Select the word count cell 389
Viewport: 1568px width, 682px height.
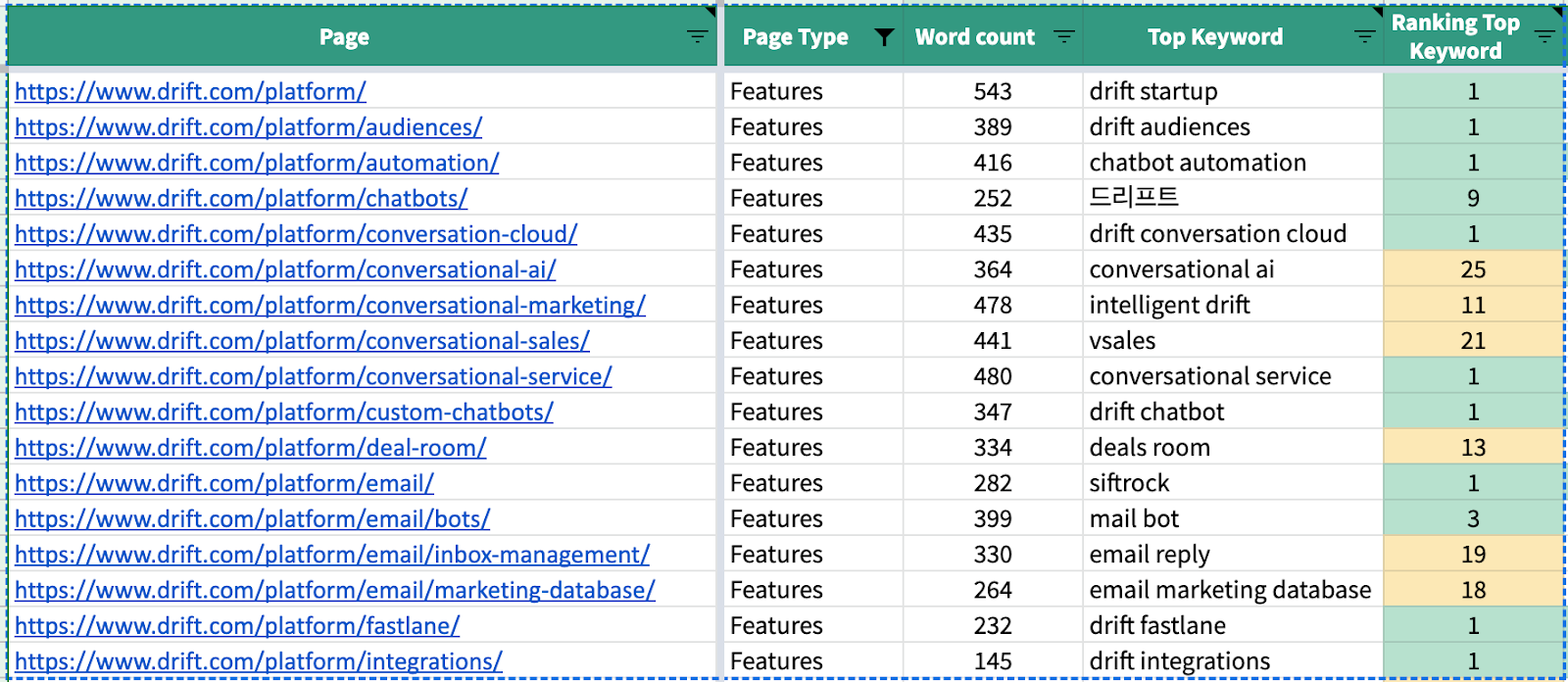coord(993,126)
